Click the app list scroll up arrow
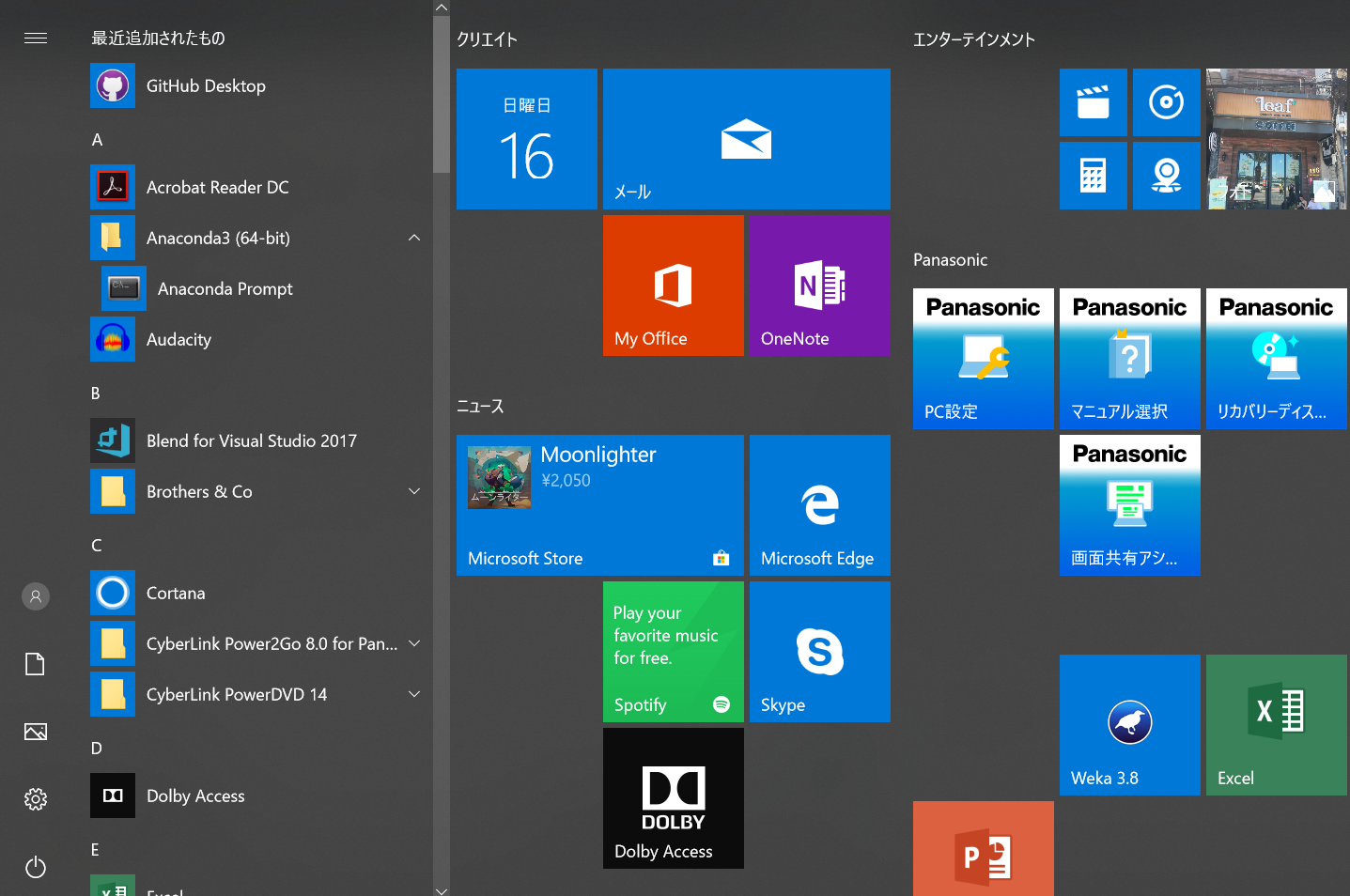The width and height of the screenshot is (1350, 896). pyautogui.click(x=442, y=8)
